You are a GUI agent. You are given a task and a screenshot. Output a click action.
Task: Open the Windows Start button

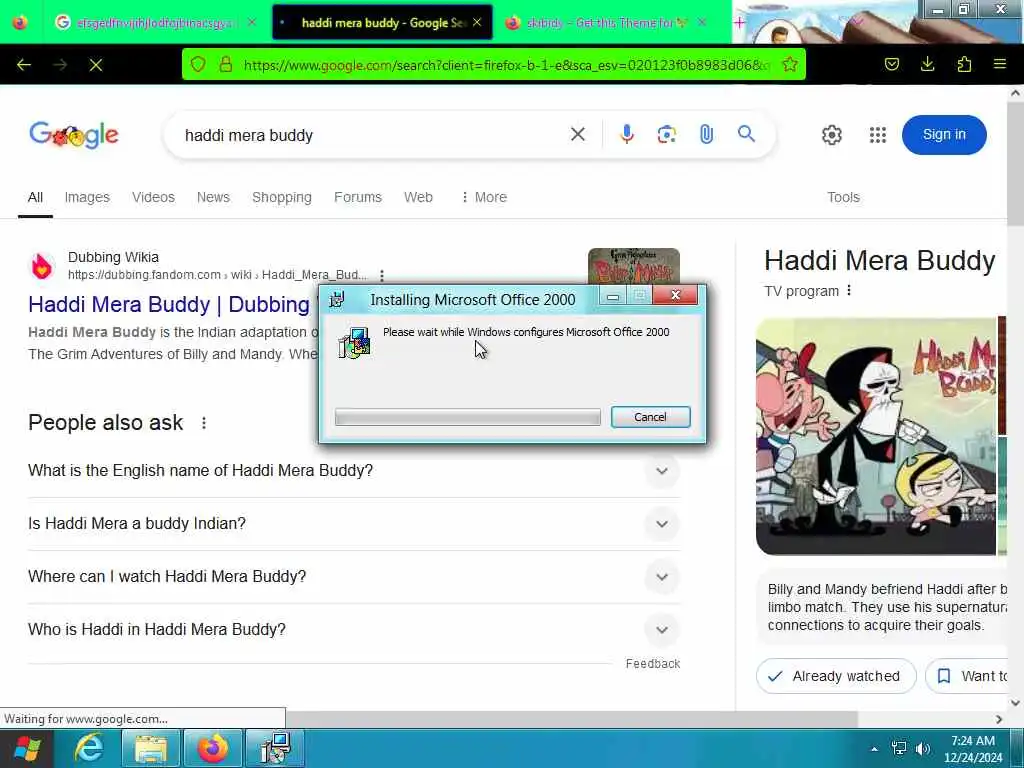point(27,748)
